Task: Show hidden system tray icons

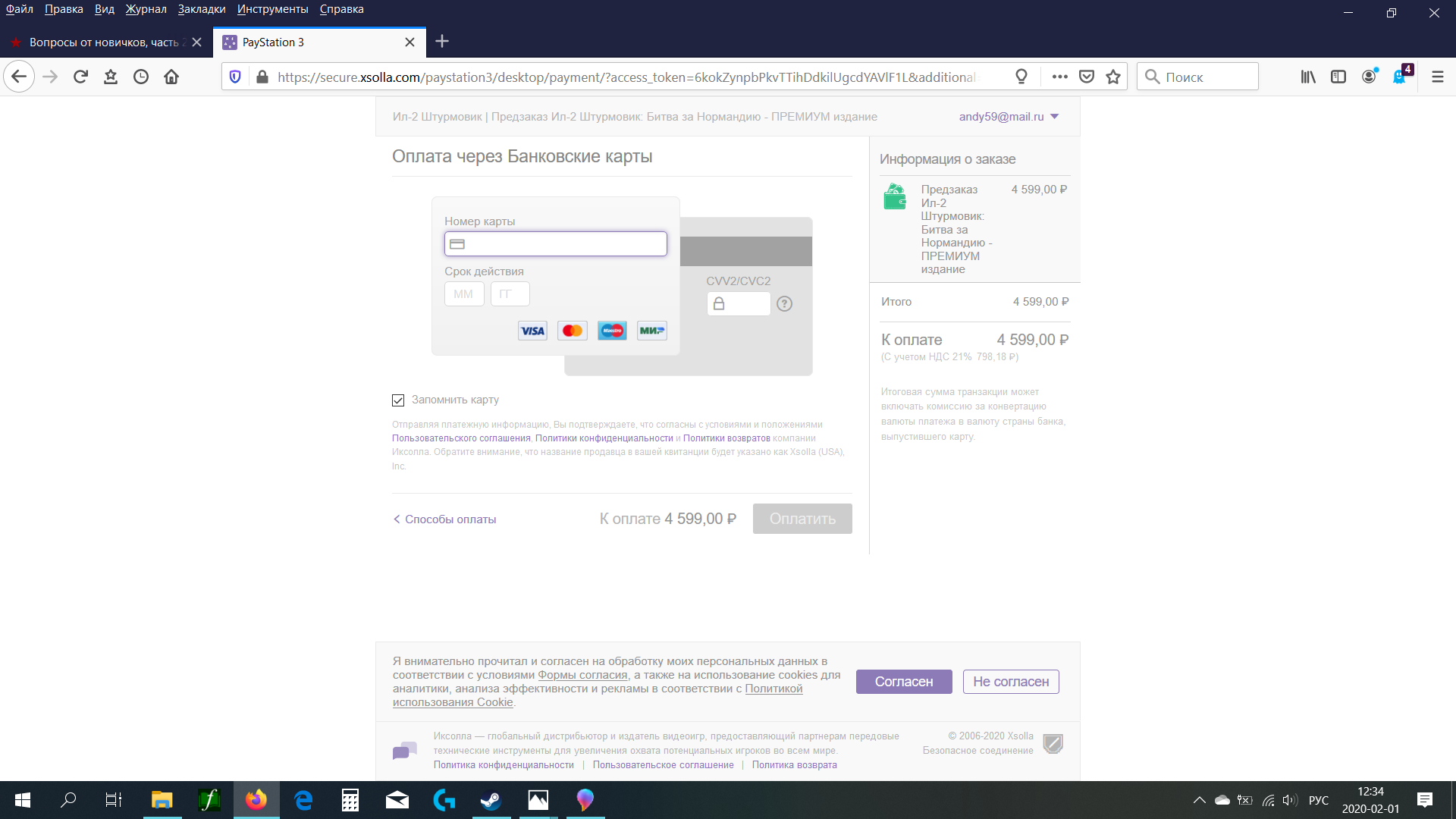Action: coord(1199,800)
